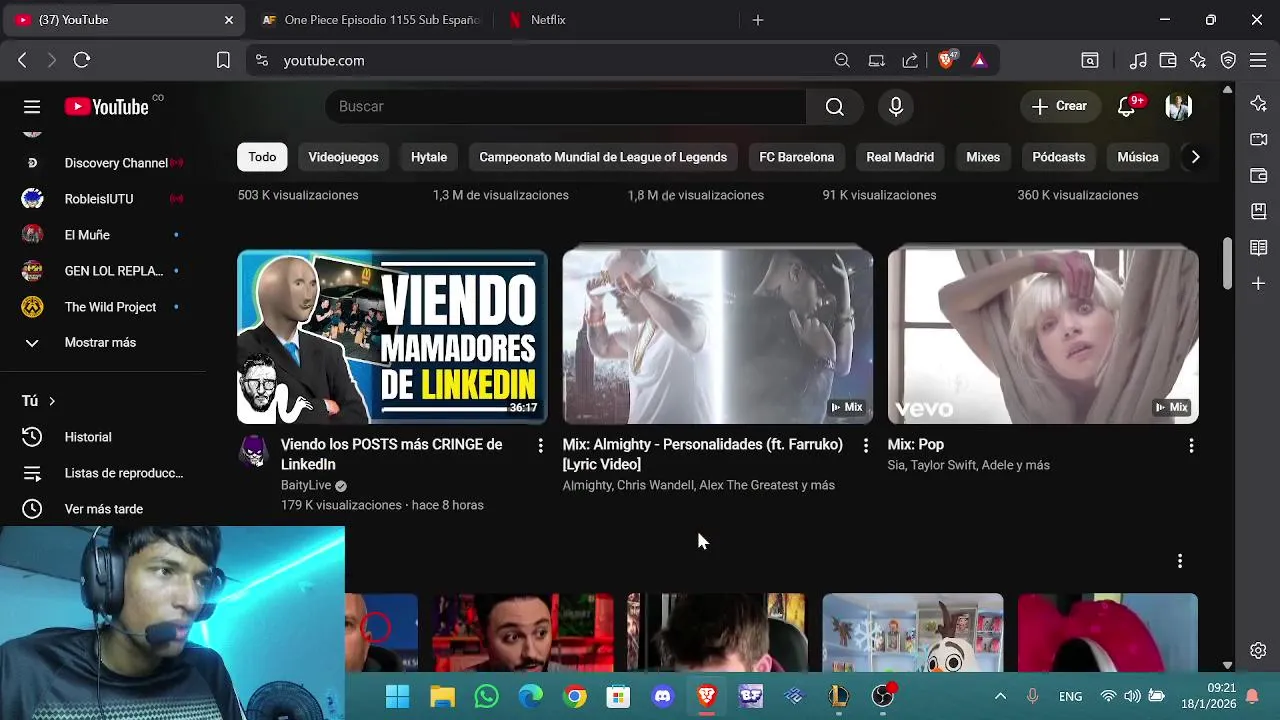Open the volume control in tray

(1132, 696)
